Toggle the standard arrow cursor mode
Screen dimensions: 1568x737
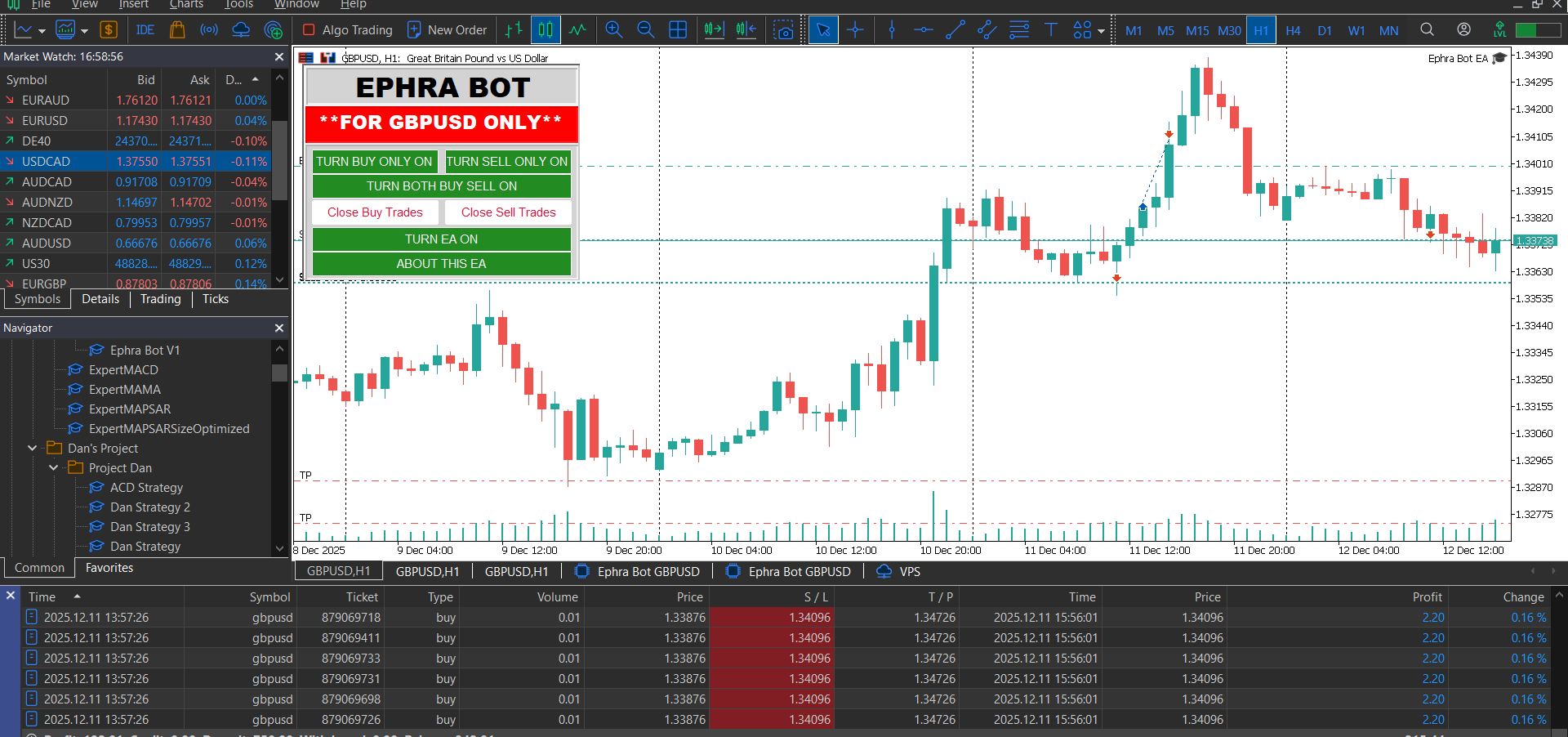(823, 30)
